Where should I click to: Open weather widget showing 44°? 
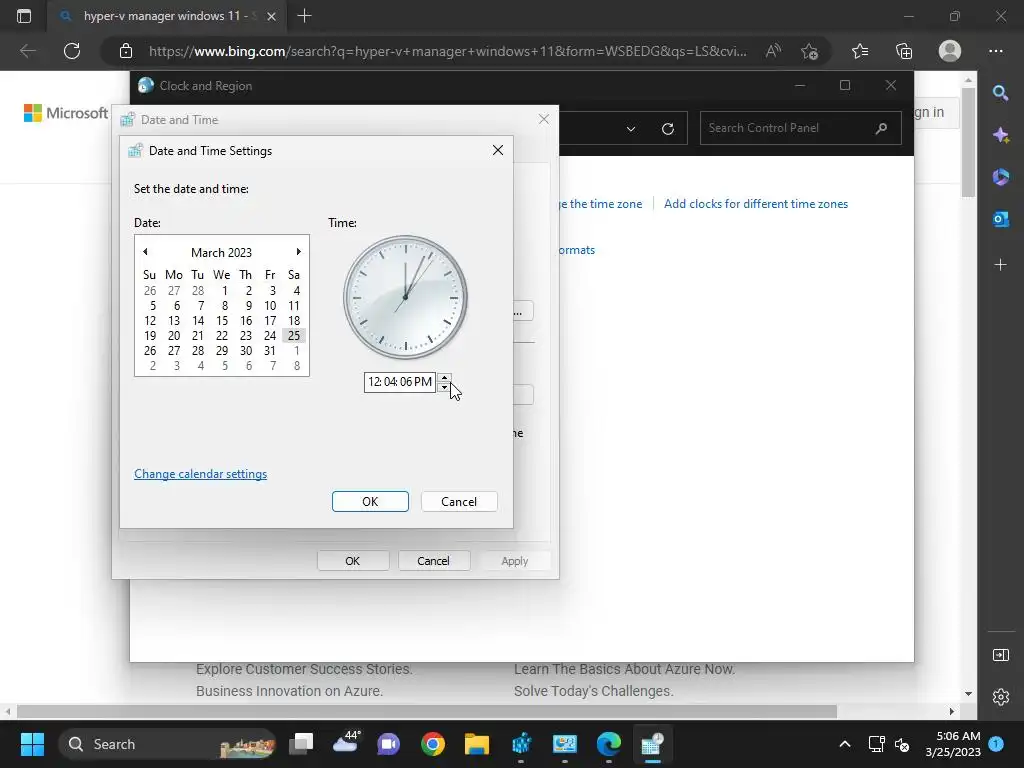tap(346, 743)
